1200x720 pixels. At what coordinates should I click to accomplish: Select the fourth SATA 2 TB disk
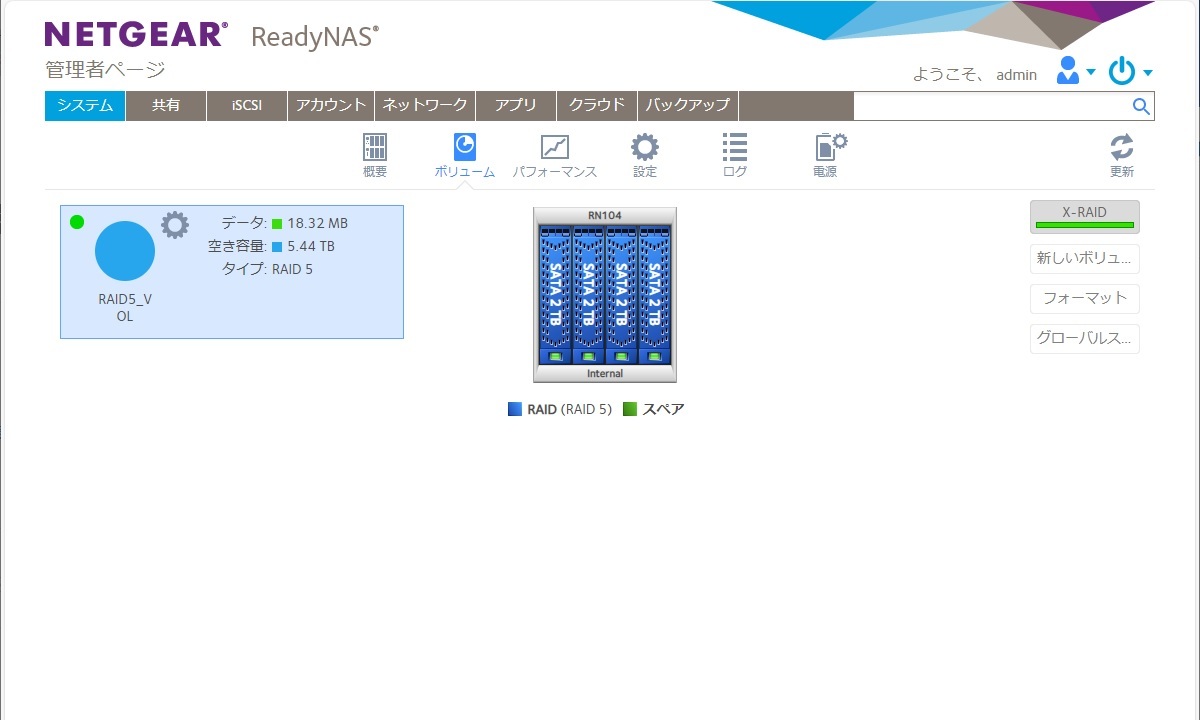pos(655,295)
